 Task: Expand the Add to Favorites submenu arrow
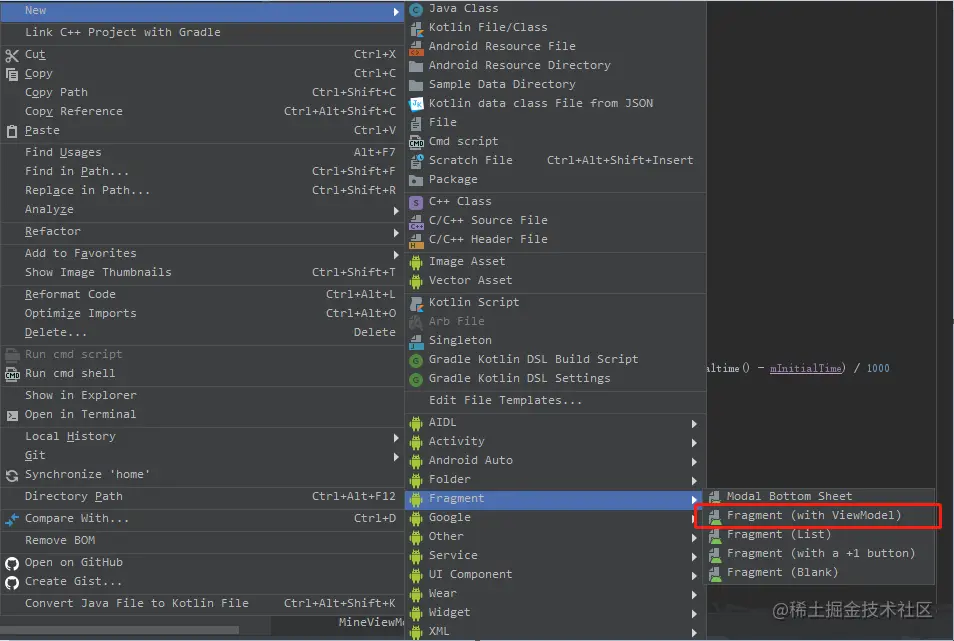tap(396, 254)
